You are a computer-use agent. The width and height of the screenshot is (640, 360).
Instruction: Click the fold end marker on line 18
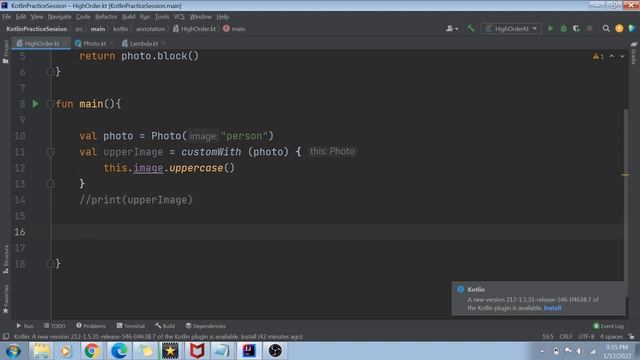click(51, 264)
